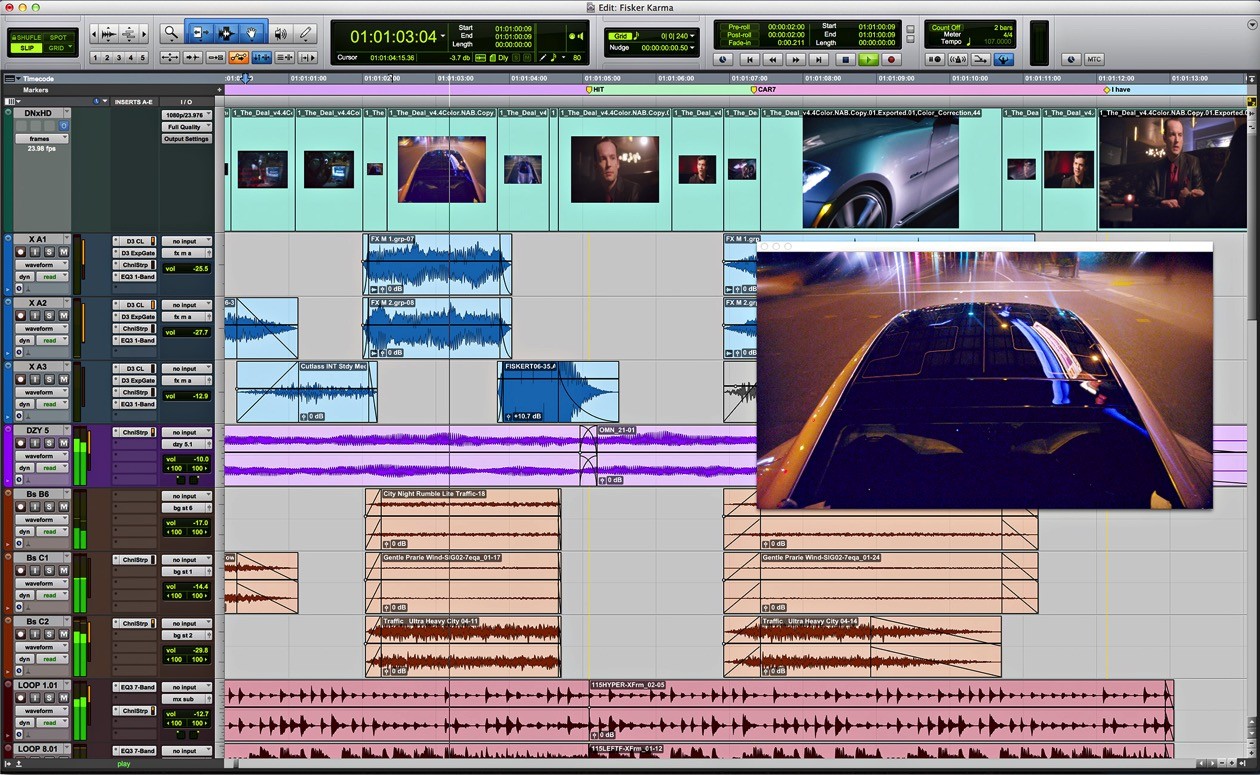The height and width of the screenshot is (775, 1260).
Task: Open the read automation mode selector on X A1
Action: (x=52, y=276)
